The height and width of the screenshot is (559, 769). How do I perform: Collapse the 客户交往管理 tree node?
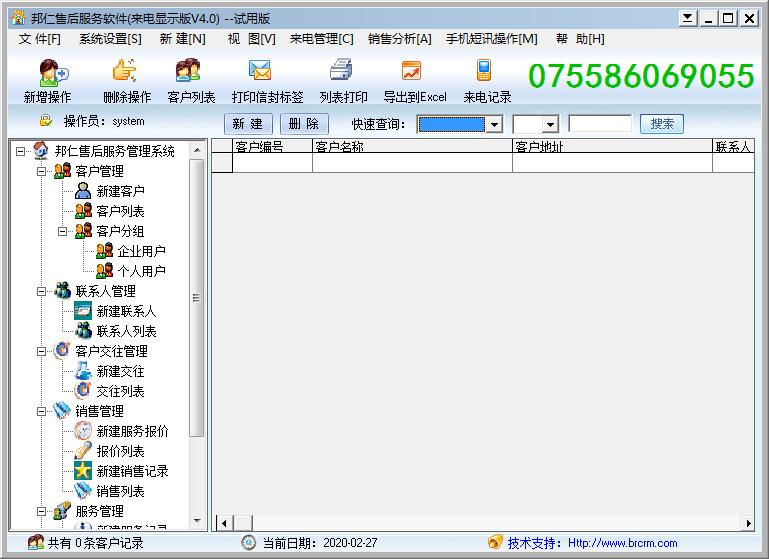(x=42, y=351)
